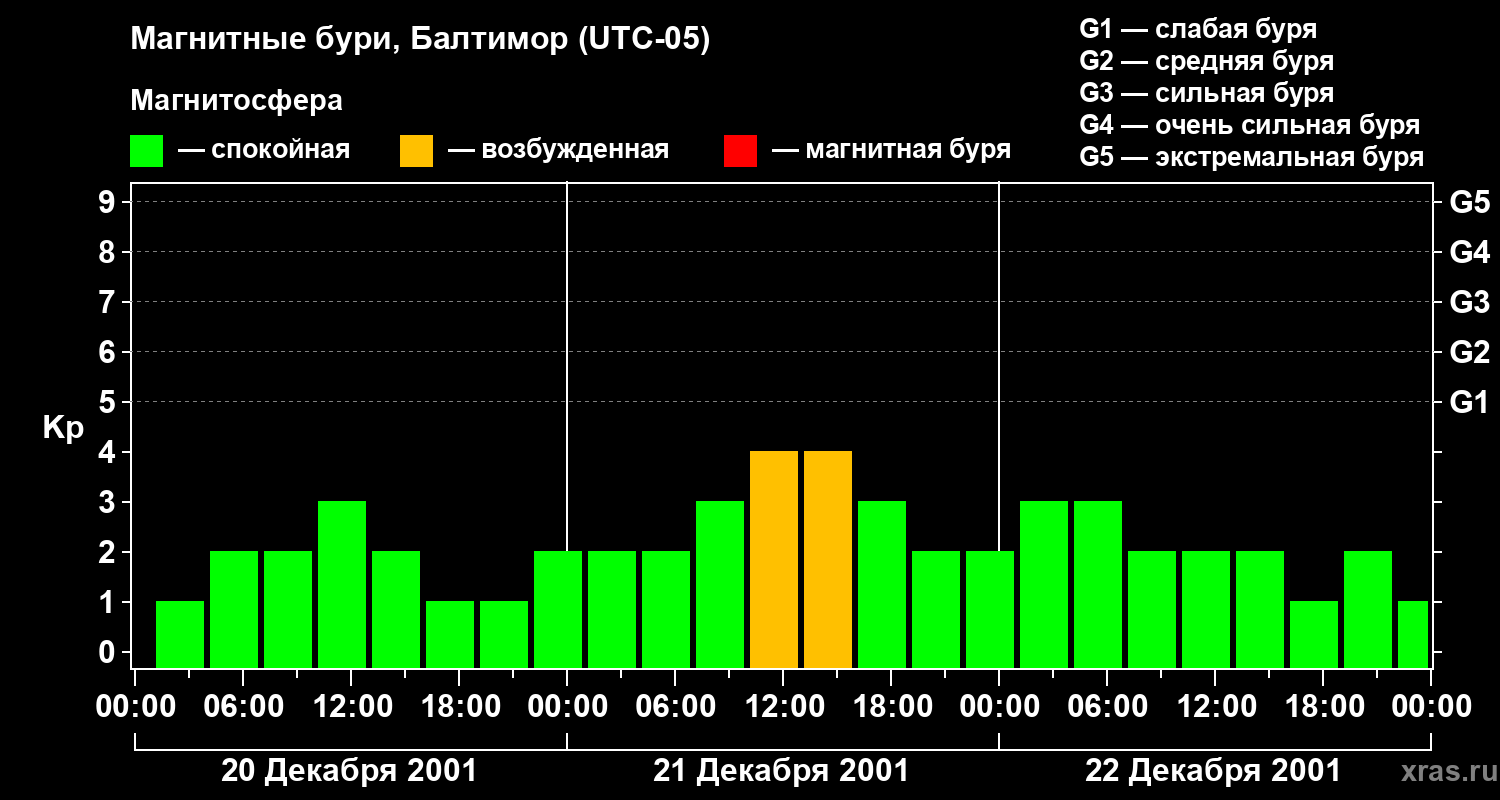Click the 'G3' tick label on right axis
Screen dimensions: 1500x800
tap(1470, 302)
